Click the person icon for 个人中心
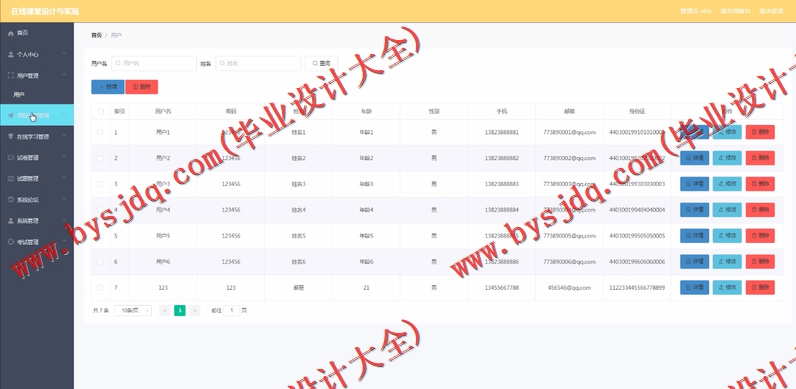The height and width of the screenshot is (389, 796). pos(11,54)
